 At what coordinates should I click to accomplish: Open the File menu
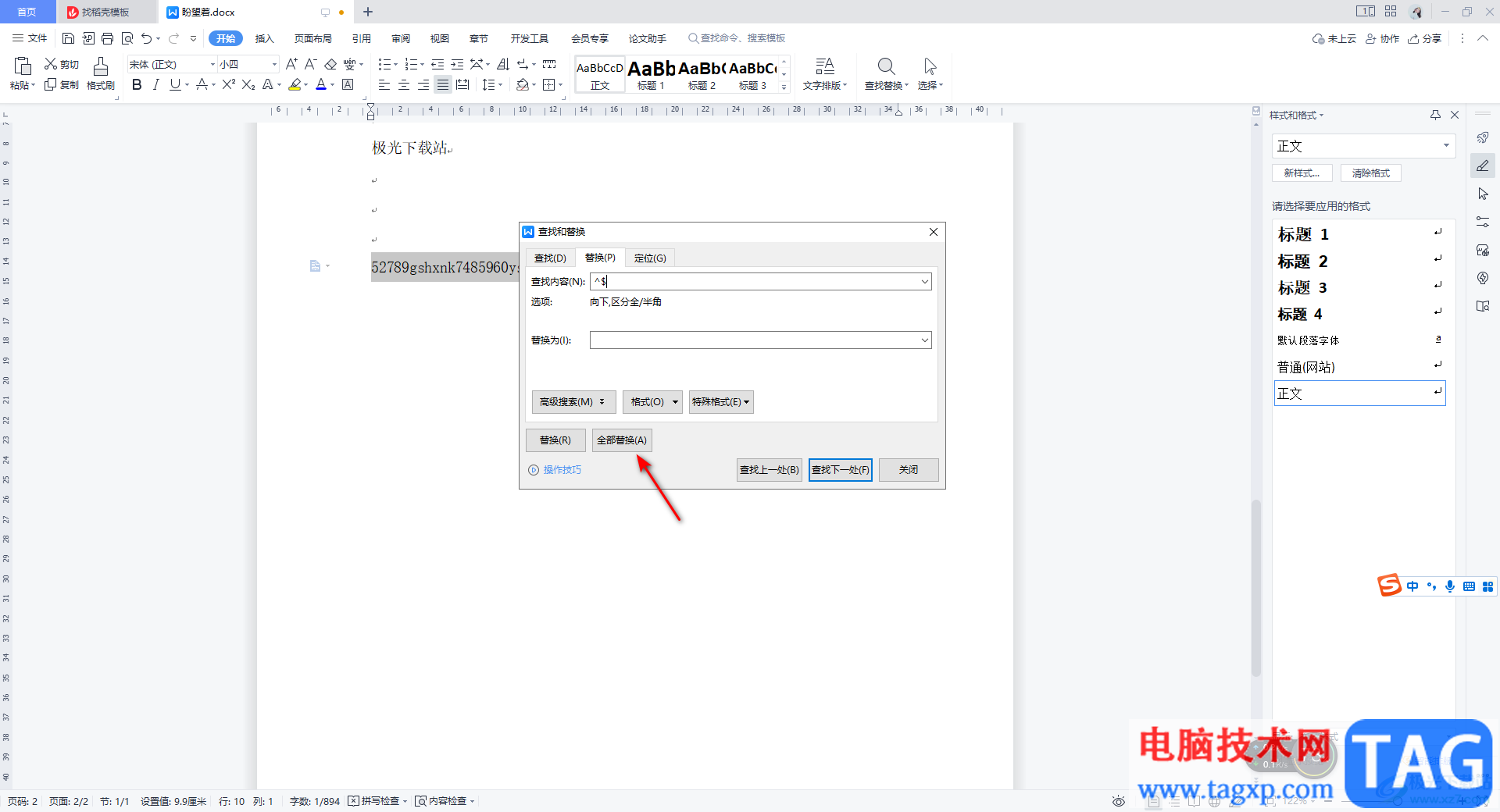coord(30,38)
